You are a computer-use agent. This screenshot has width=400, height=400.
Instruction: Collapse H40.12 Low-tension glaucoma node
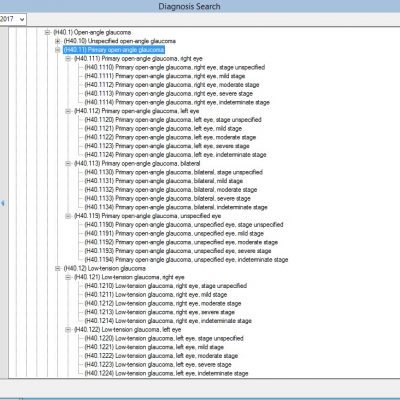tap(58, 268)
